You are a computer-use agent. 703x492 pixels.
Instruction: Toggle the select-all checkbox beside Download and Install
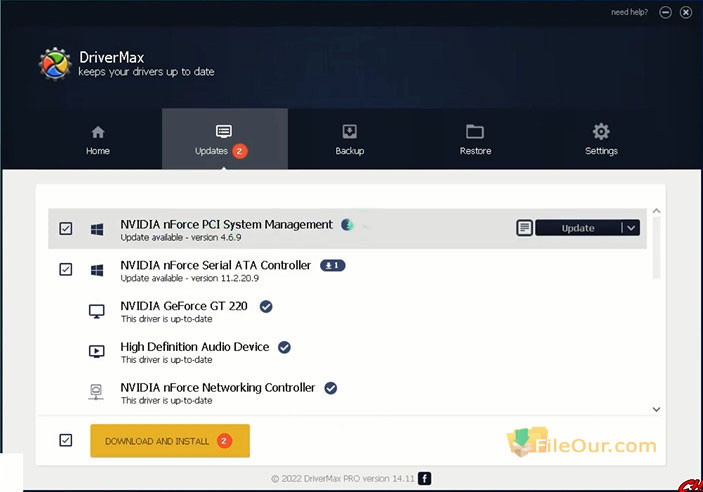66,440
